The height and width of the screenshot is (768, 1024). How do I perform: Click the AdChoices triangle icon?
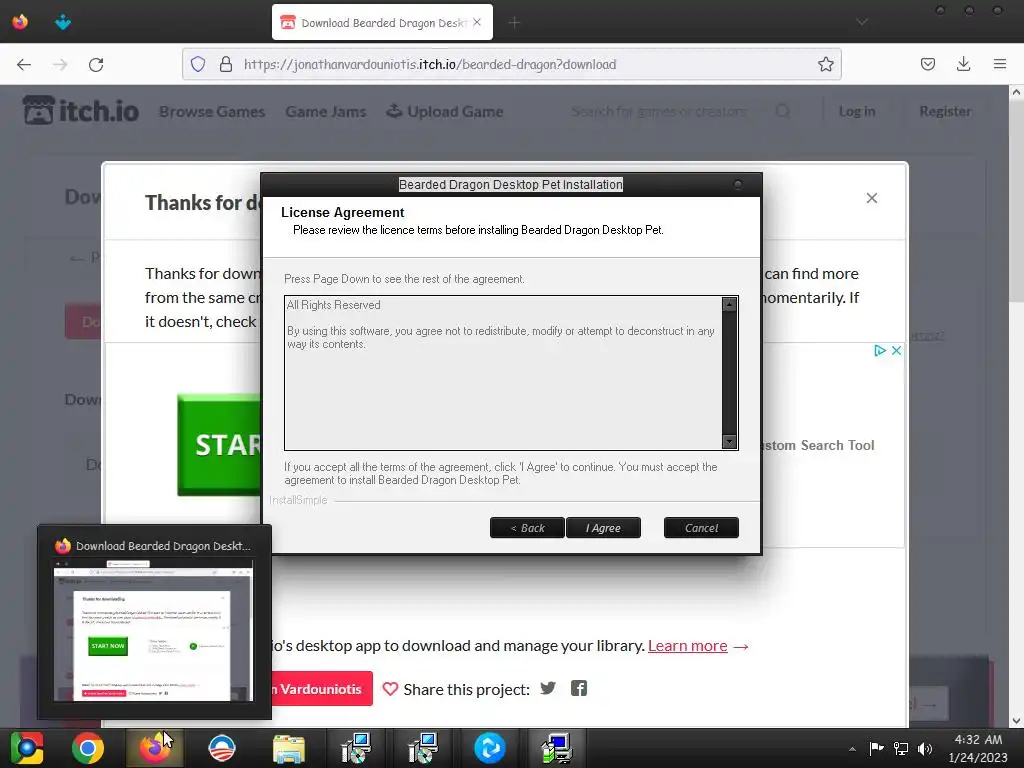click(x=880, y=351)
